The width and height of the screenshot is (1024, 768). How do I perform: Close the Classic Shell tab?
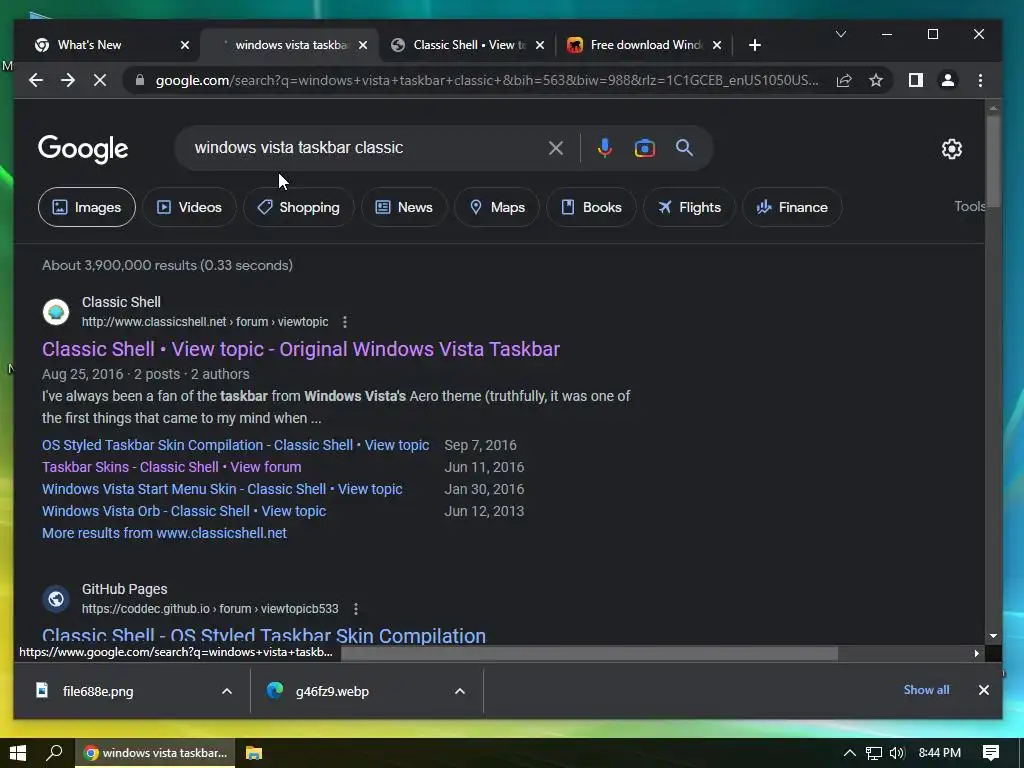pos(540,45)
